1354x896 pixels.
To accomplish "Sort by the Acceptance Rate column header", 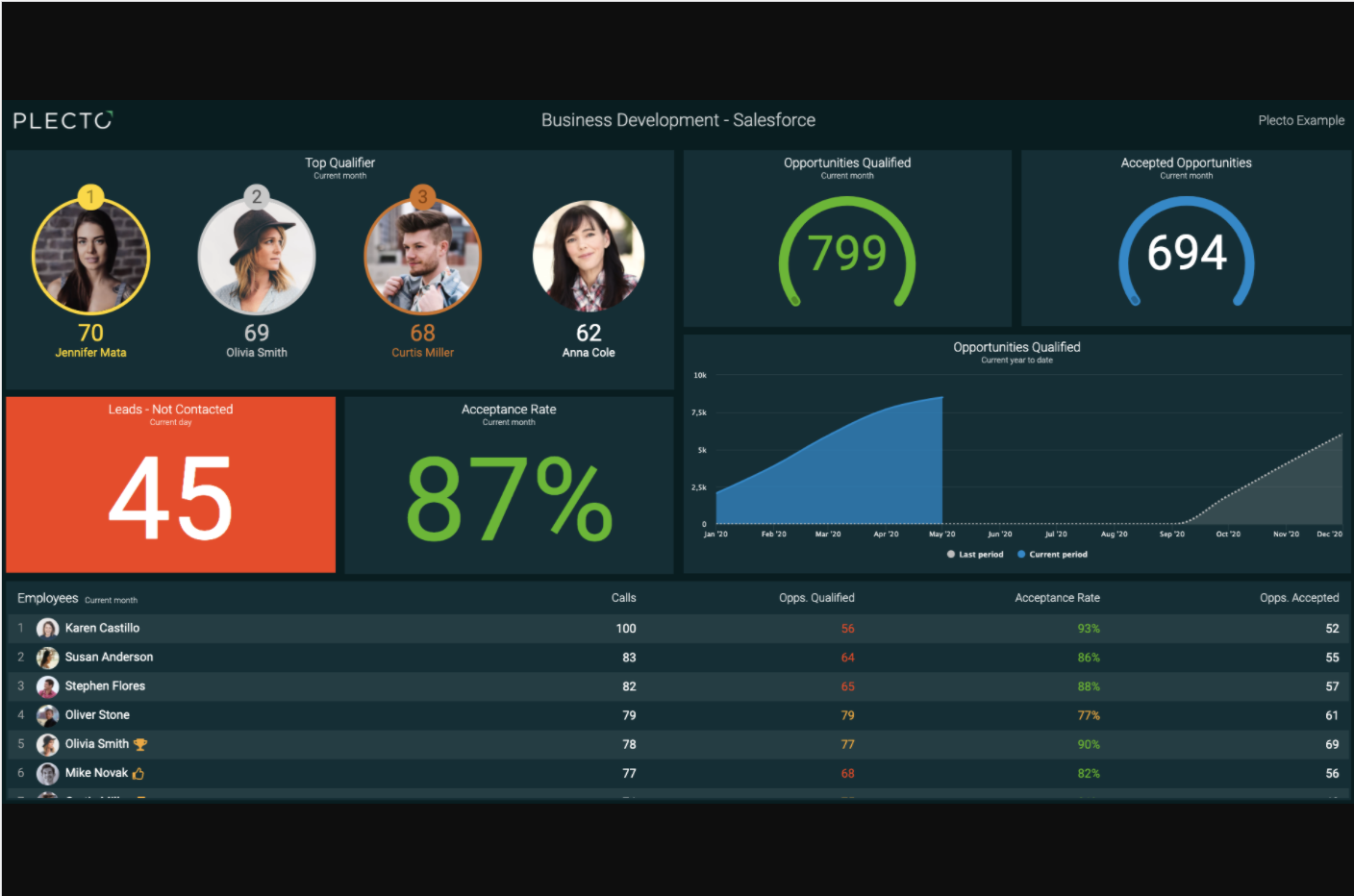I will click(x=1057, y=598).
